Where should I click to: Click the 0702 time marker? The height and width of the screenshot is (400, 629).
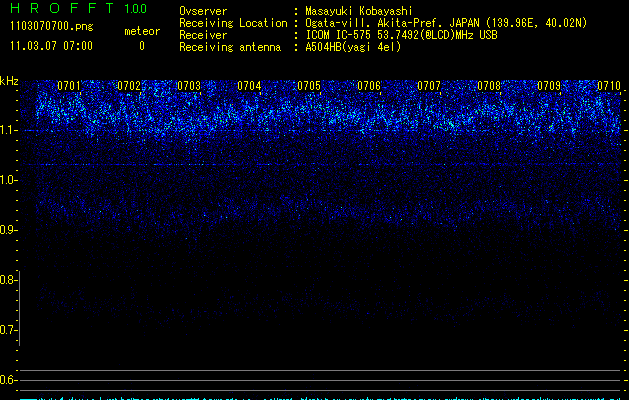129,85
